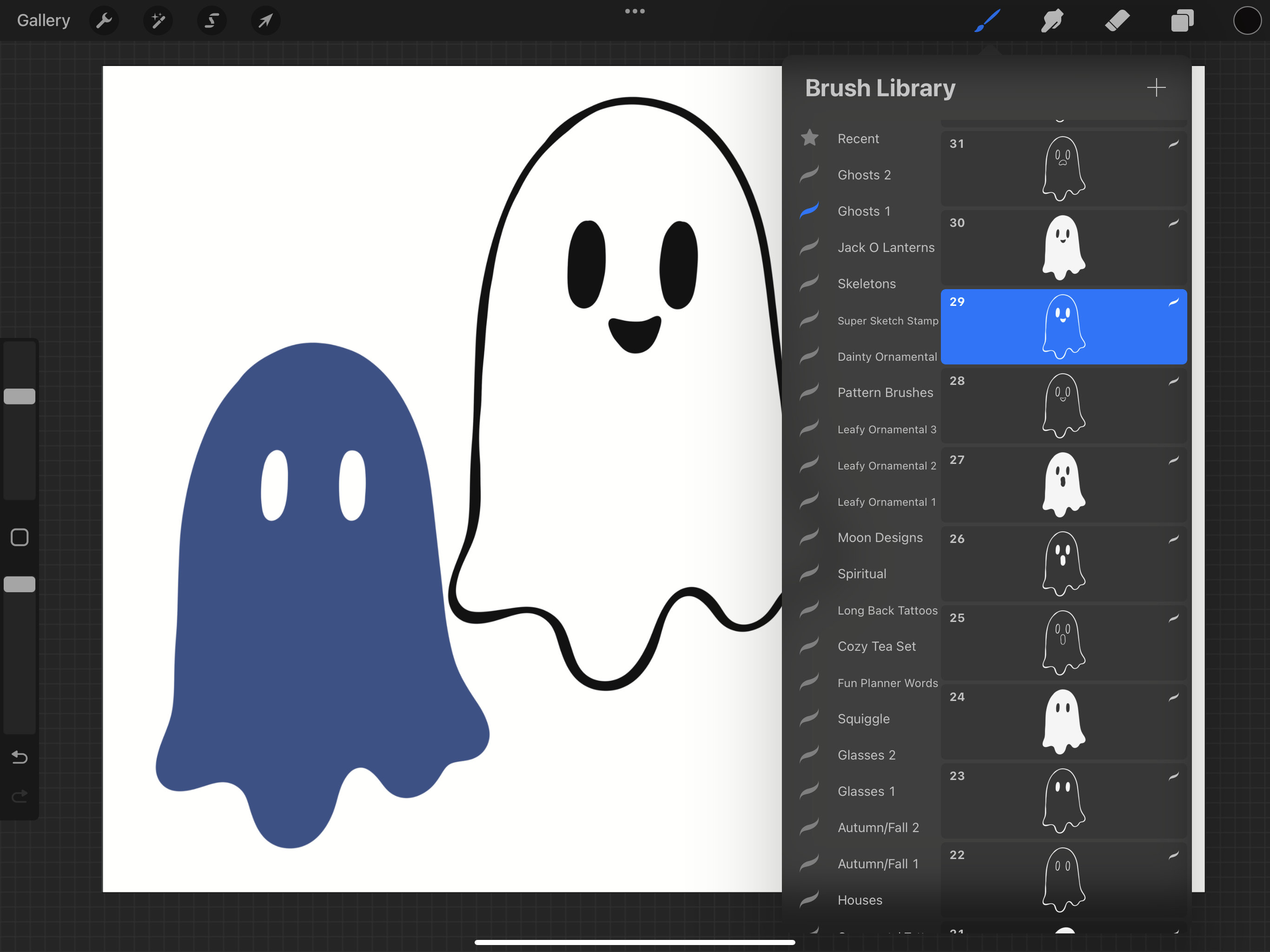Open the Spiritual brush collection
The width and height of the screenshot is (1270, 952).
(862, 573)
